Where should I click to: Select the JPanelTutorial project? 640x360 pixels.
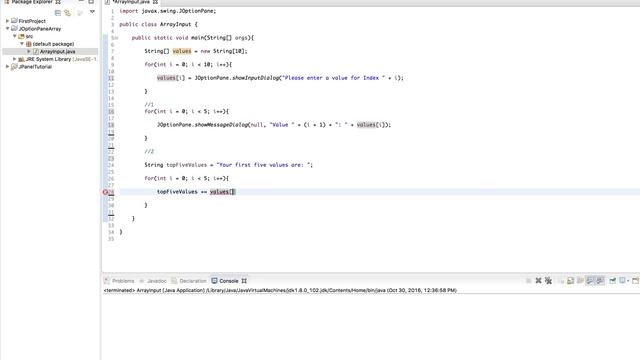[x=35, y=67]
